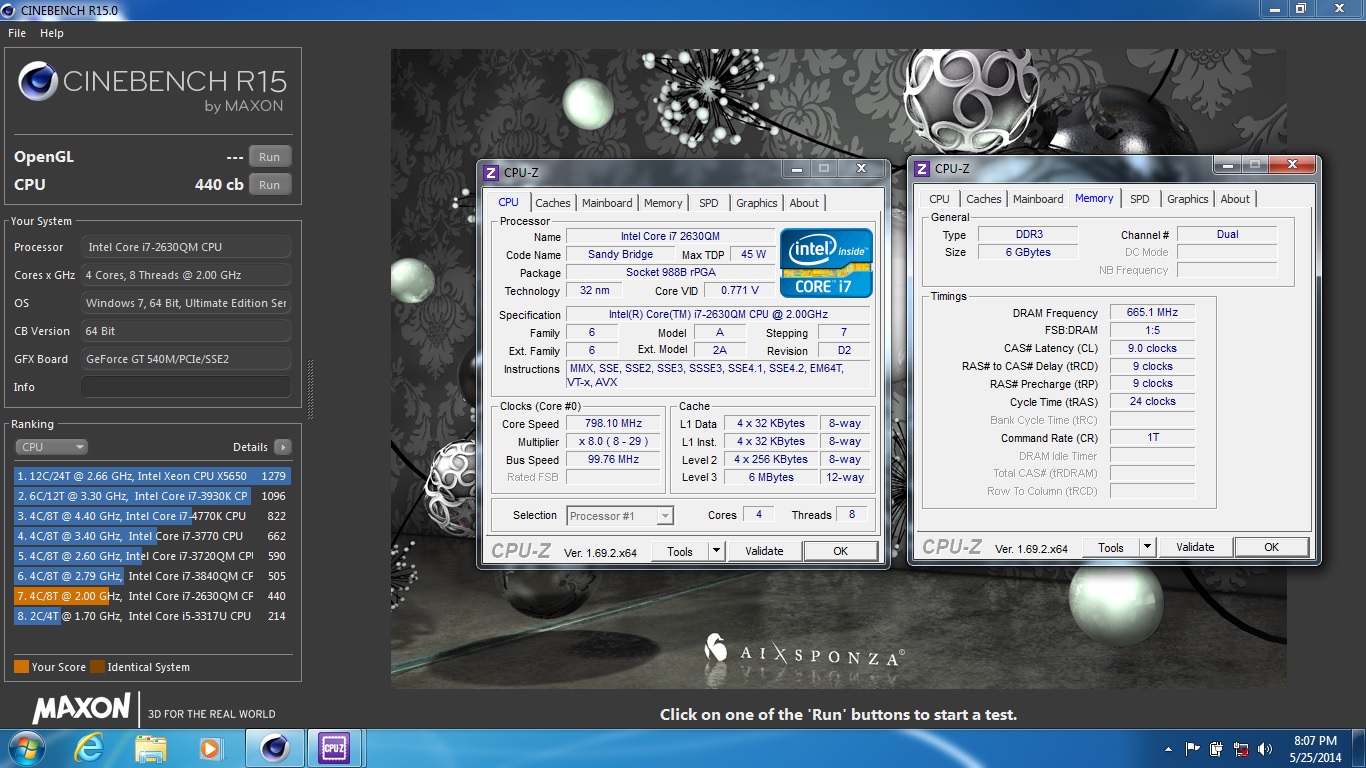Select ranking row Core i7-3930K
This screenshot has height=768, width=1366.
click(152, 496)
